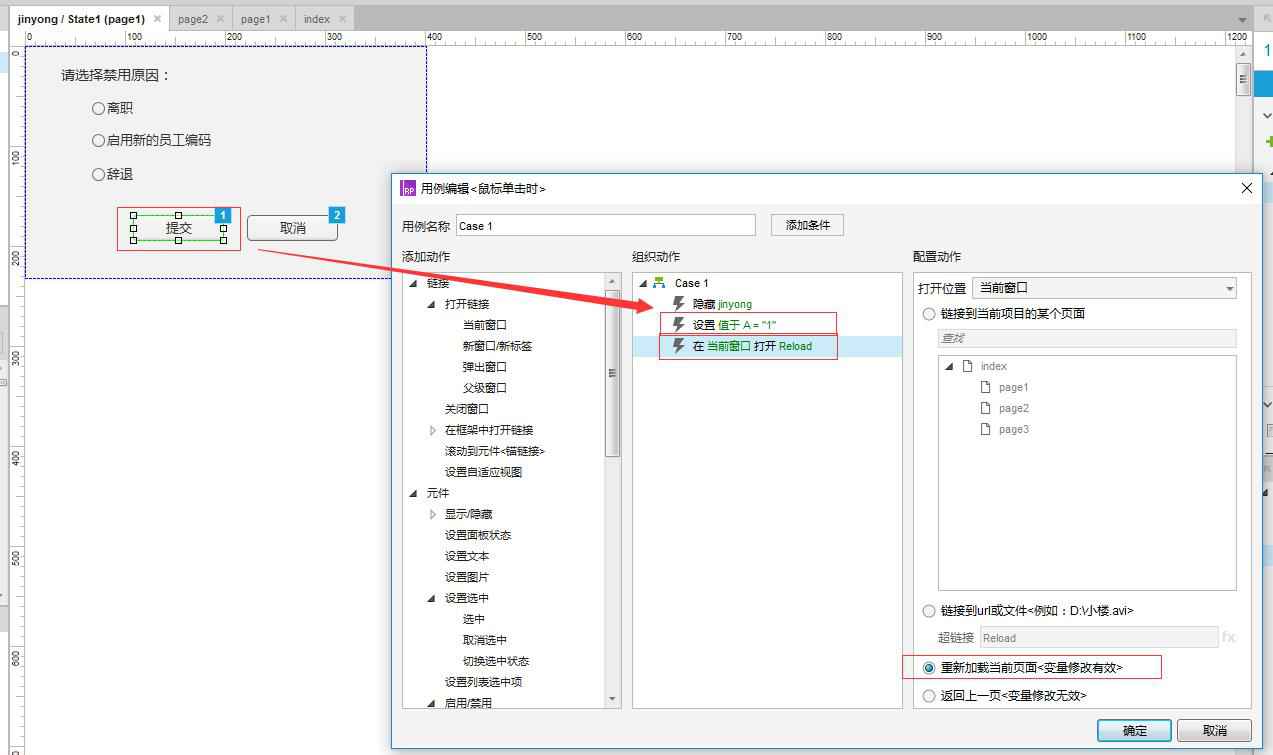Click the lightning icon for 隐藏 jinyong

pos(679,304)
